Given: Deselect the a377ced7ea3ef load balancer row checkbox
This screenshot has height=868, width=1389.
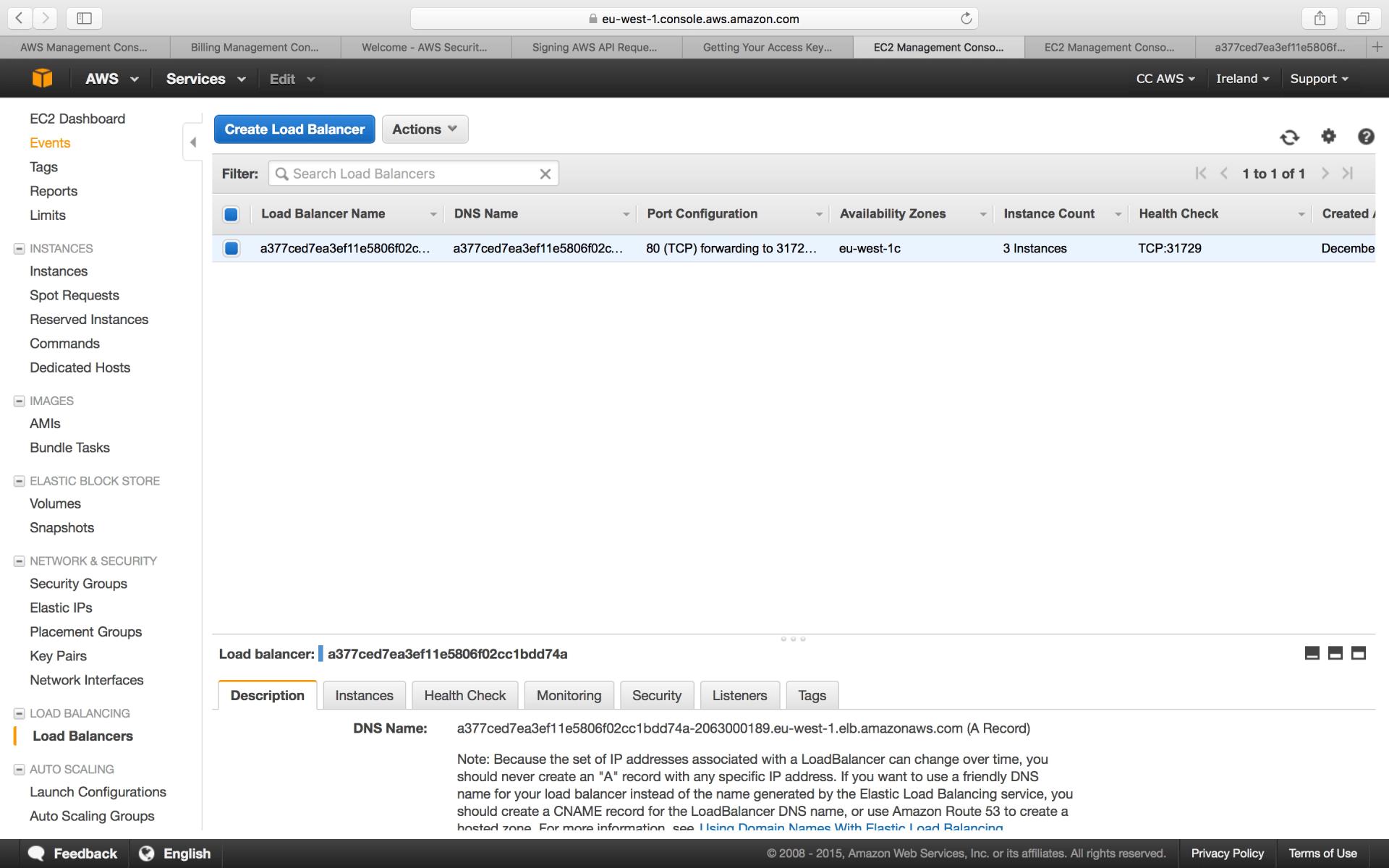Looking at the screenshot, I should [x=231, y=248].
